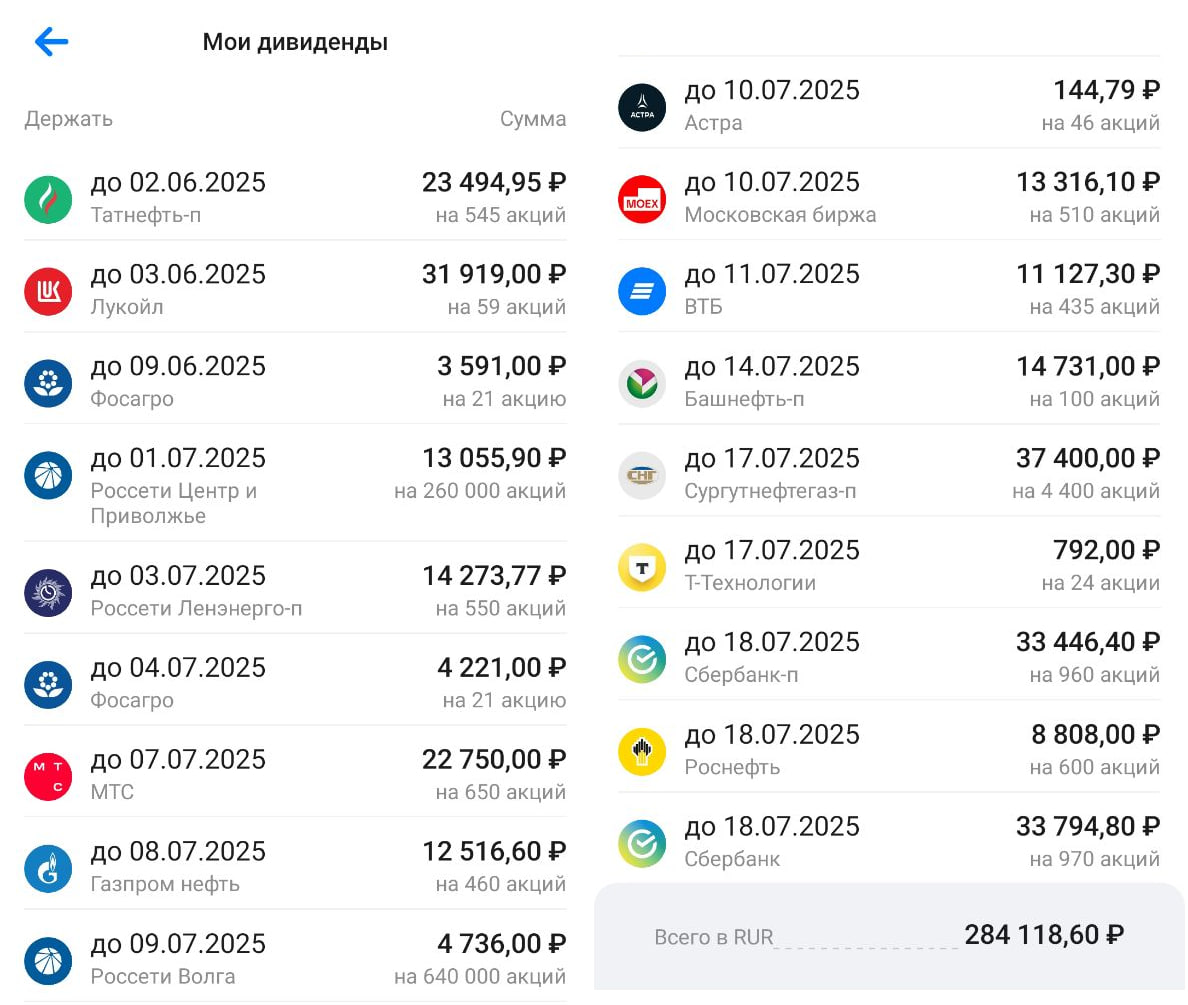Image resolution: width=1188 pixels, height=1005 pixels.
Task: Tap the yellow Т-Технологии shield logo
Action: (x=642, y=567)
